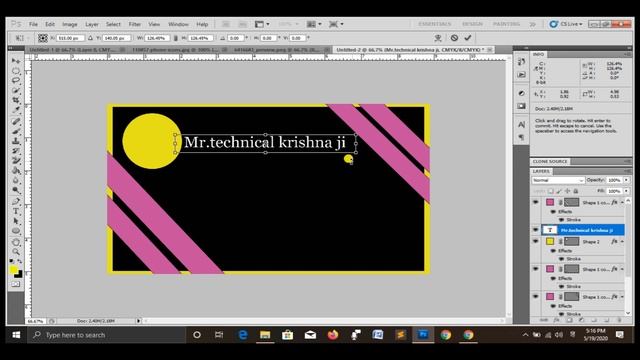This screenshot has width=640, height=360.
Task: Click the reference point location icon
Action: tap(43, 38)
